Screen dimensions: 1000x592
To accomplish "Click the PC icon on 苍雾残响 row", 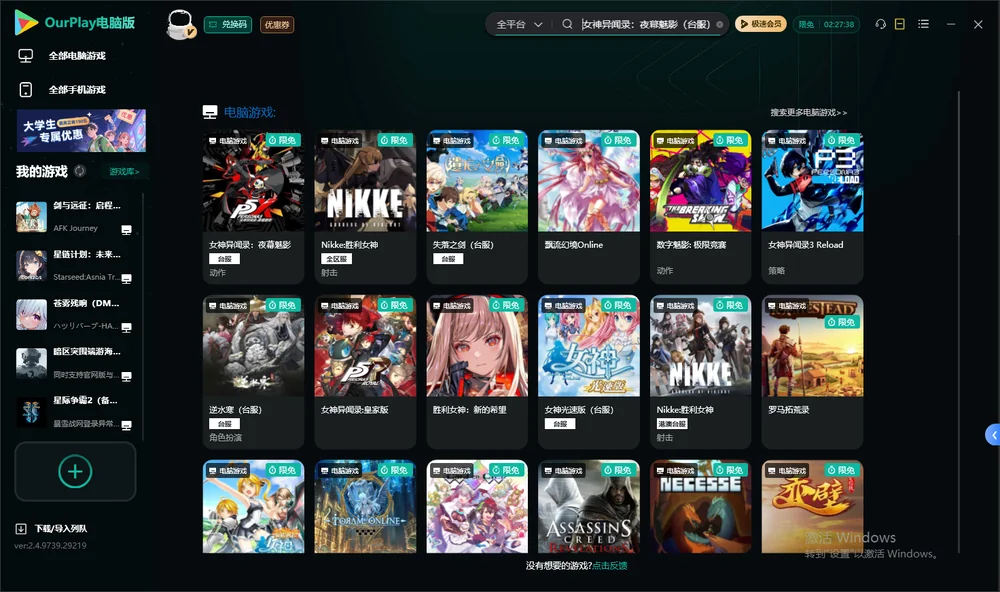I will click(x=126, y=328).
